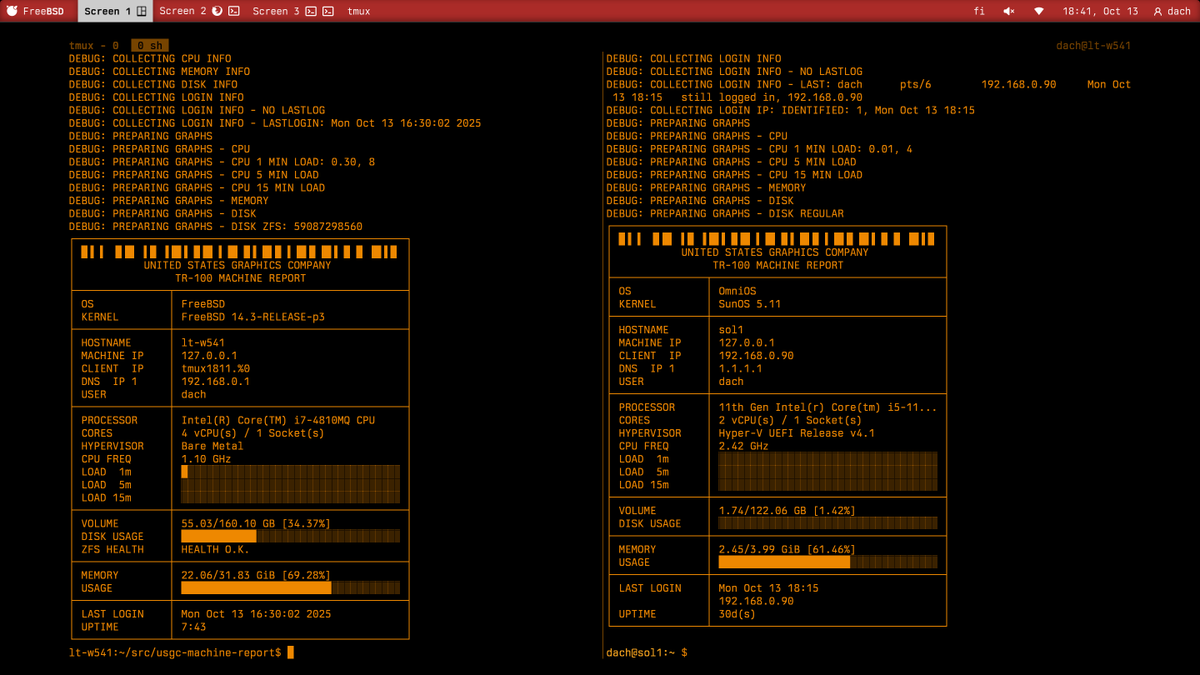Viewport: 1200px width, 675px height.
Task: Click the OmniOS disk usage bar at 1.42%
Action: pyautogui.click(x=828, y=523)
